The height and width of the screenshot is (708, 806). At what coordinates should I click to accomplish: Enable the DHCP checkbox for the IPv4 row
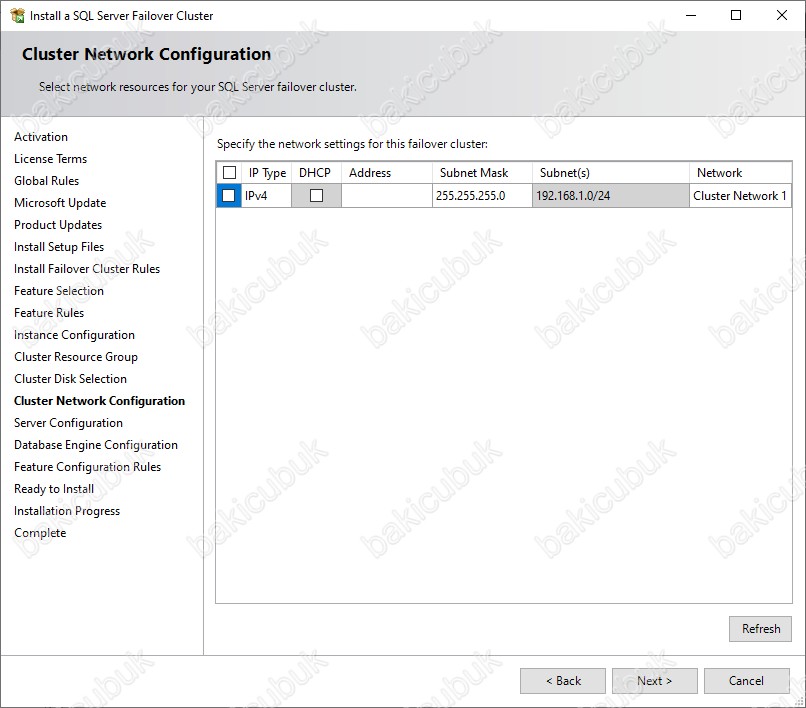click(316, 195)
